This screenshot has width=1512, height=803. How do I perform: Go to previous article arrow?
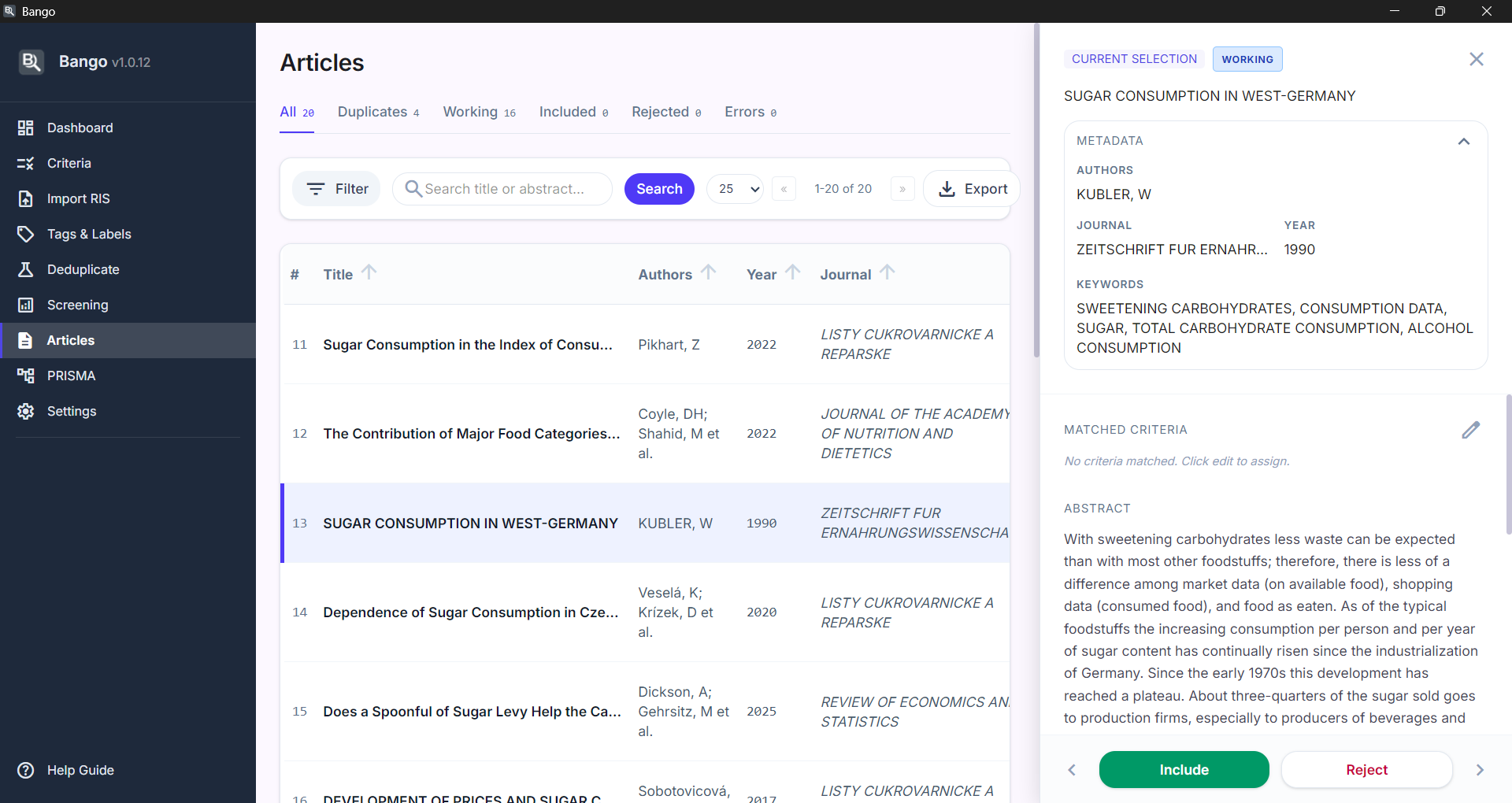coord(1072,770)
